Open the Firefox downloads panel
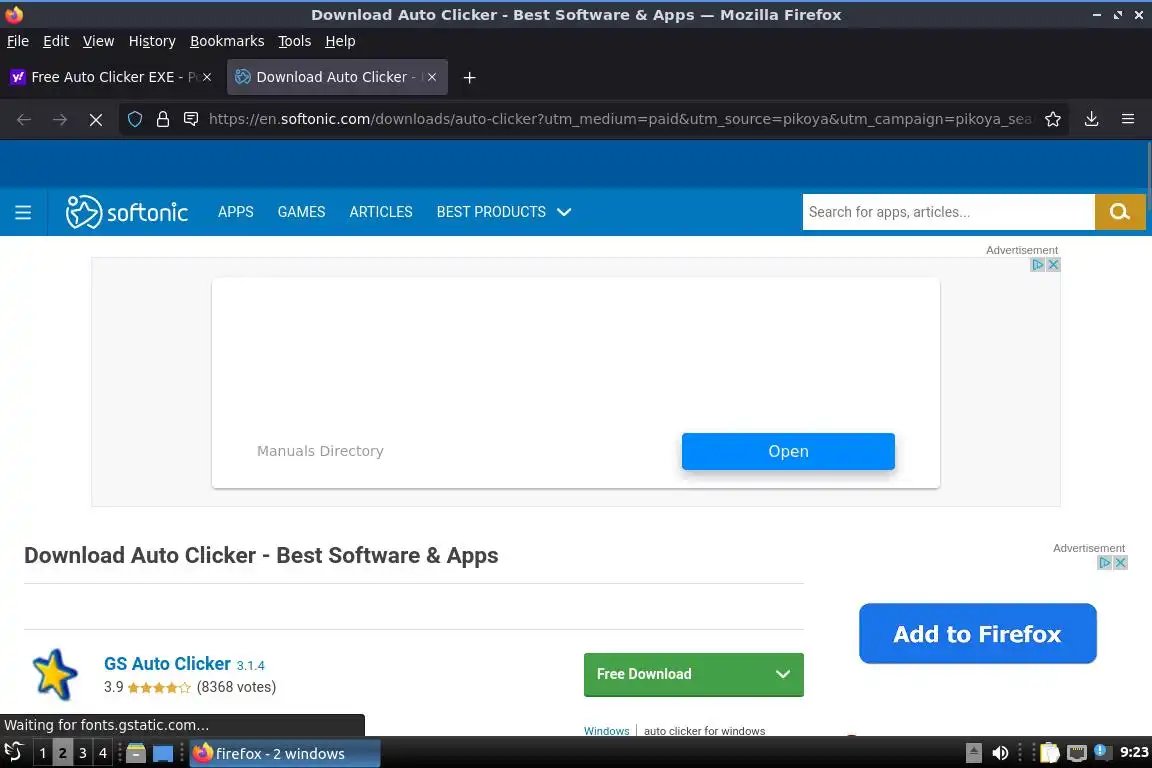 1092,119
